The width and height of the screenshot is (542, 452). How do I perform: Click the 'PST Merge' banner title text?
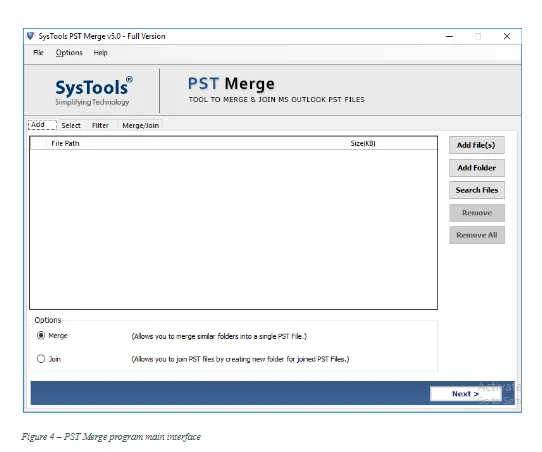click(231, 84)
